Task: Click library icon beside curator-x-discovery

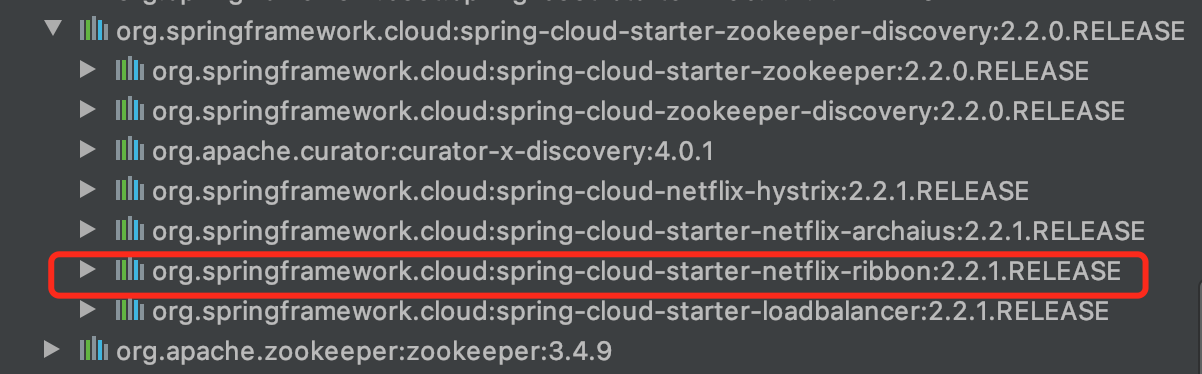Action: tap(130, 151)
